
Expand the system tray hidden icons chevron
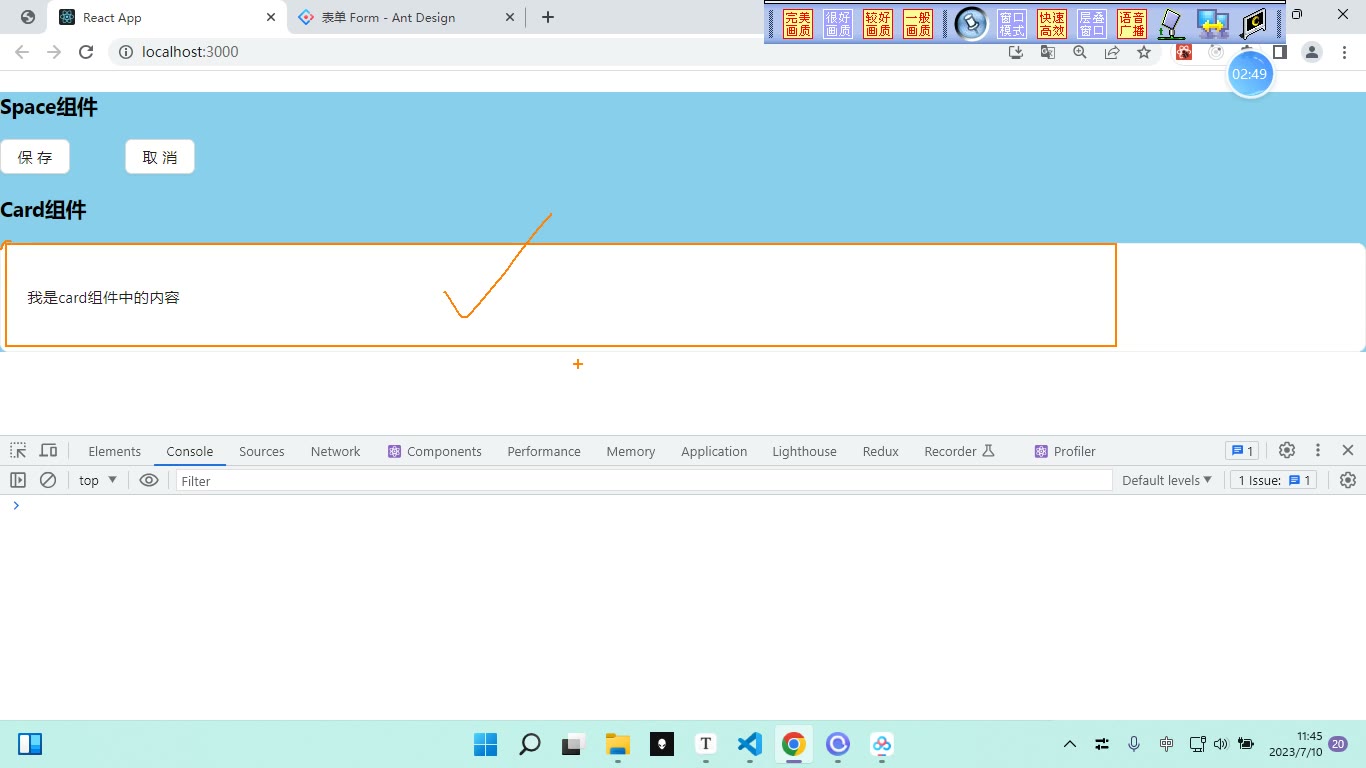click(1070, 744)
